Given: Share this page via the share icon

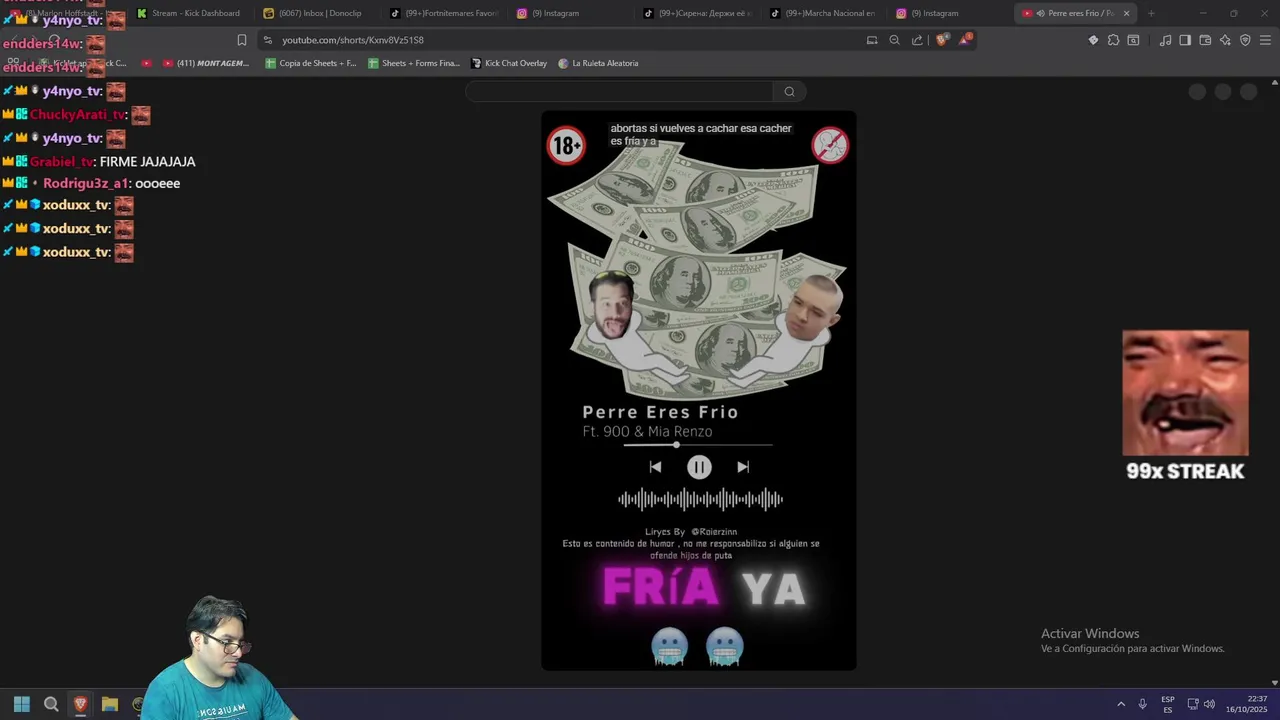Looking at the screenshot, I should (x=917, y=40).
